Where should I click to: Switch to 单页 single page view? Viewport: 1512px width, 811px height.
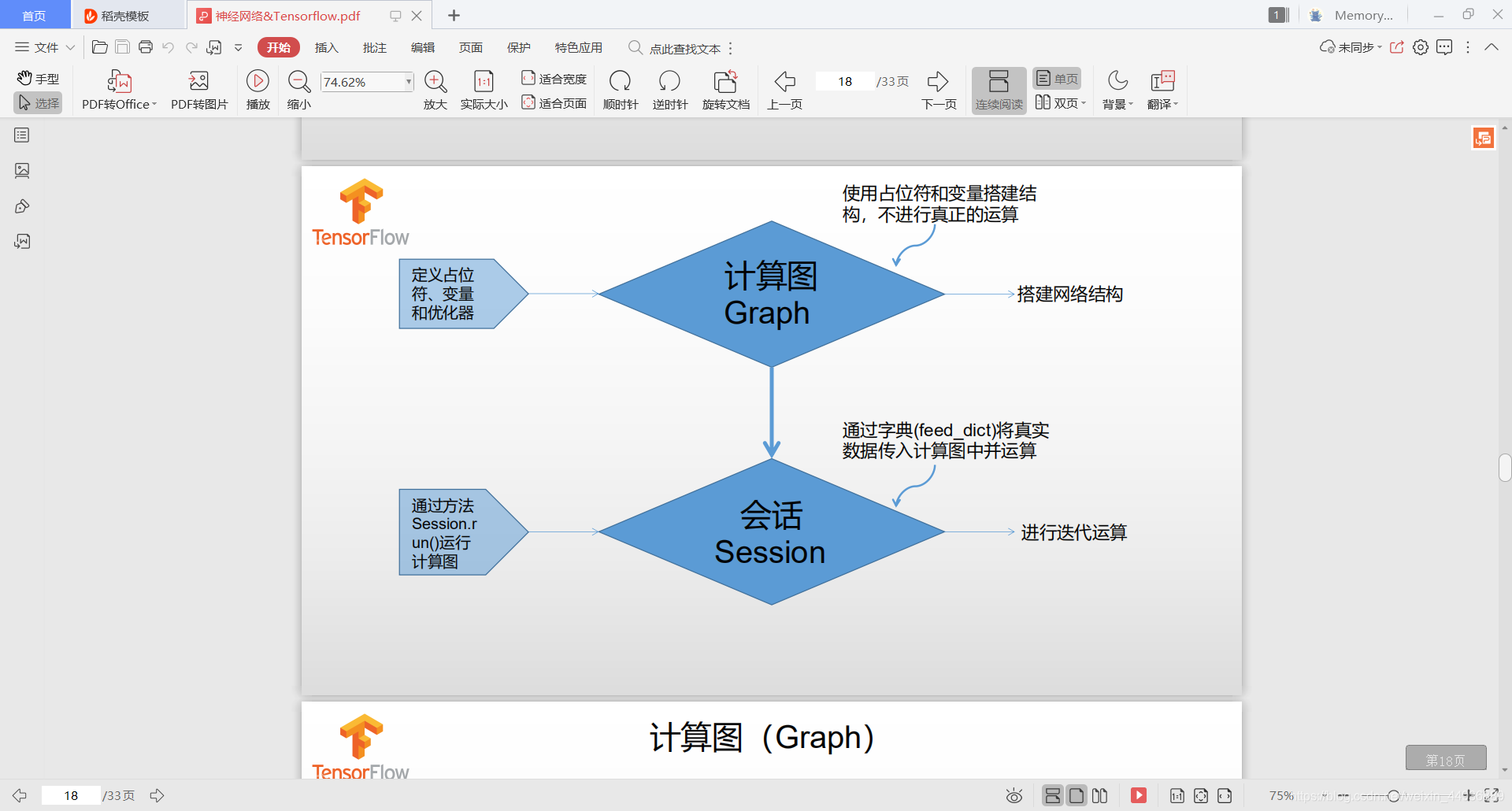pos(1057,79)
